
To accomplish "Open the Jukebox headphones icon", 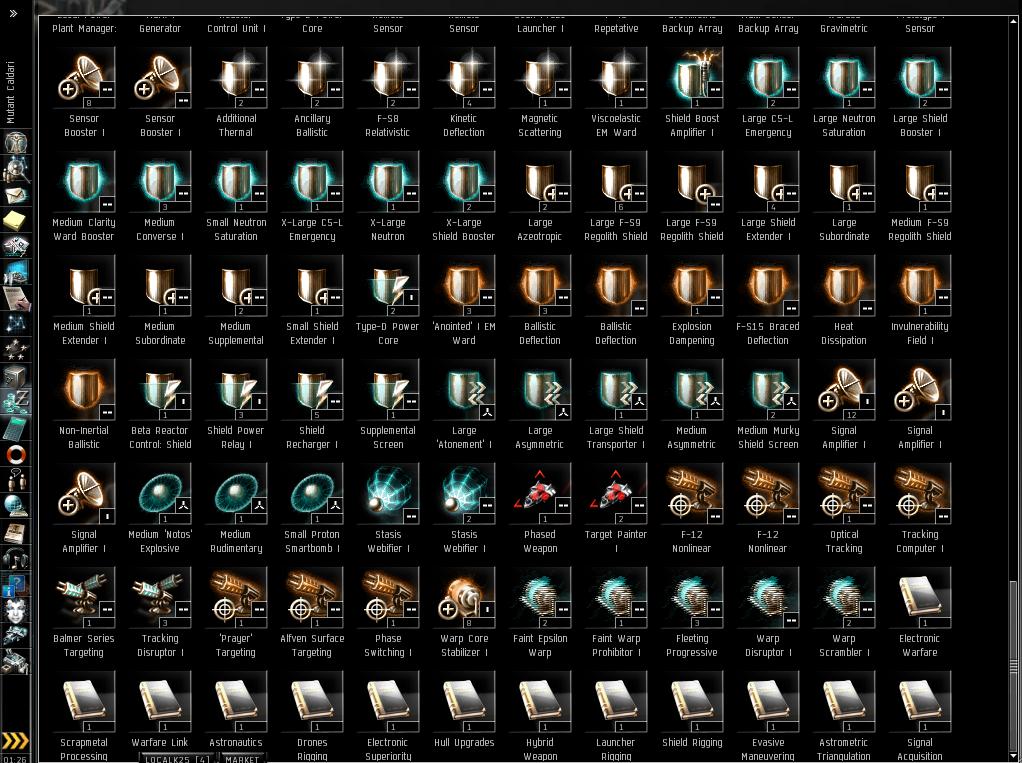I will point(16,558).
